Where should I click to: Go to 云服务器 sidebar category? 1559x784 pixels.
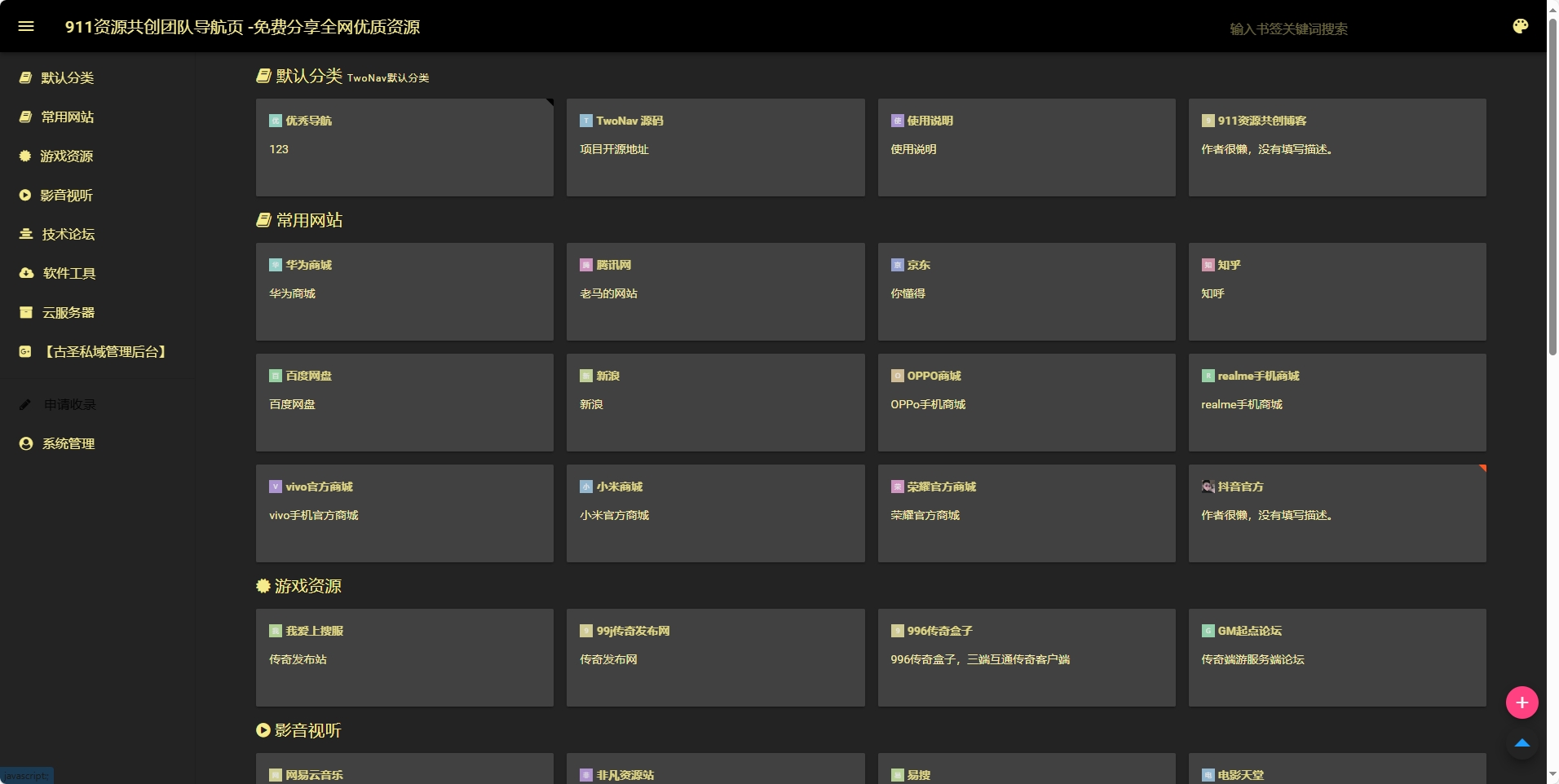tap(68, 312)
